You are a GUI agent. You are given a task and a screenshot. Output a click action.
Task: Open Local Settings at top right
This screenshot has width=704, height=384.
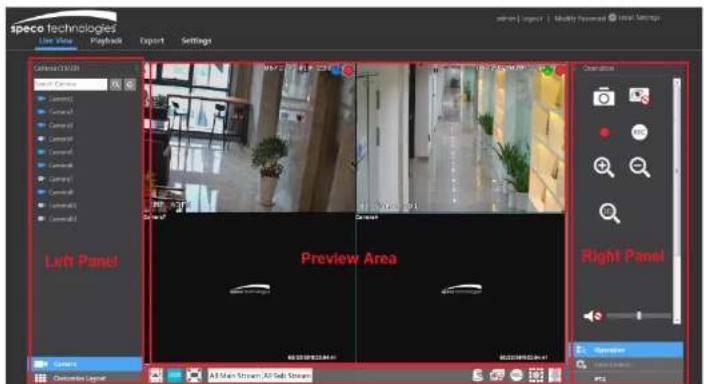click(x=639, y=18)
